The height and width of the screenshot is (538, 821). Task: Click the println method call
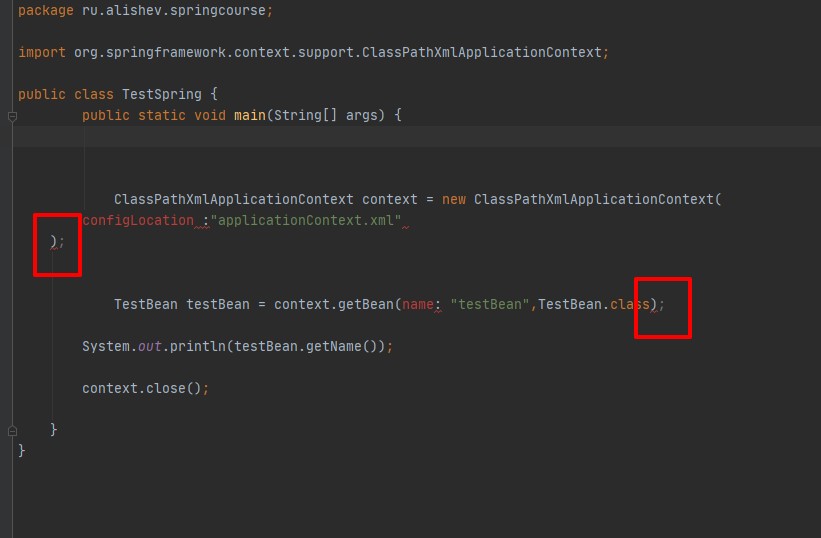pos(198,346)
